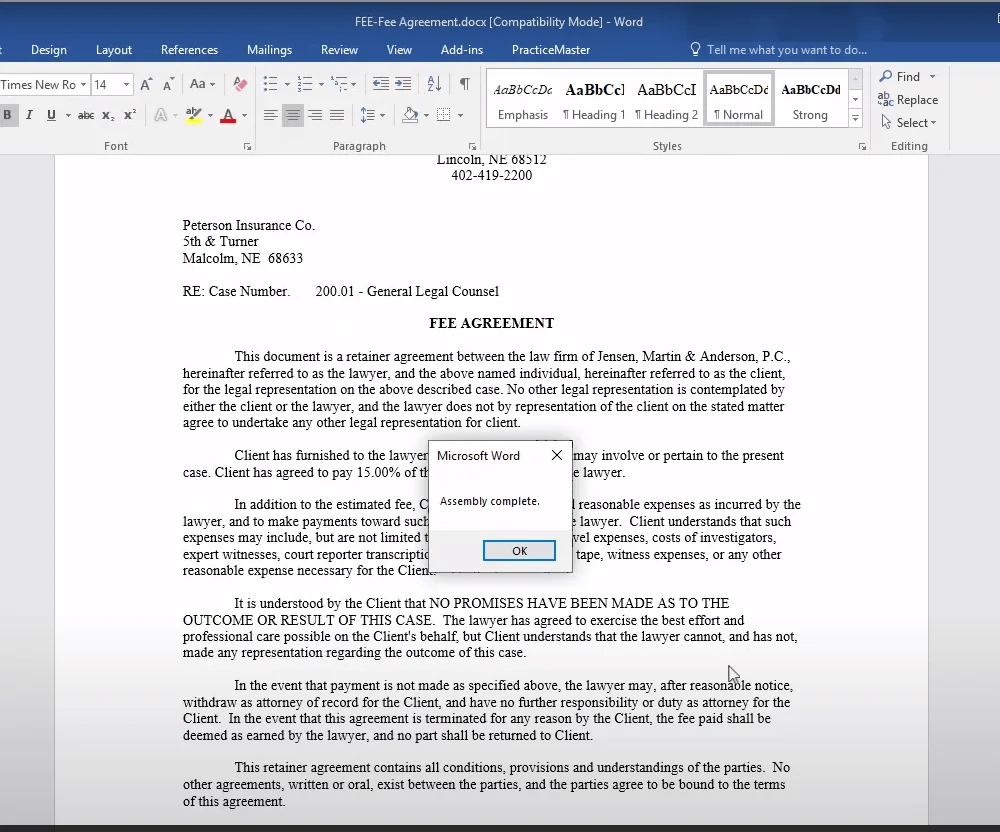
Task: Expand the Styles gallery more arrow
Action: click(x=855, y=117)
